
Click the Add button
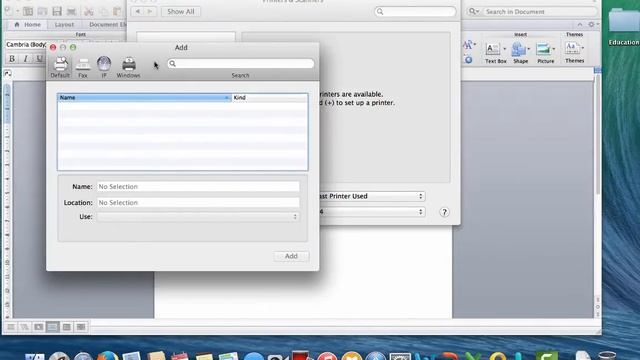click(x=291, y=256)
